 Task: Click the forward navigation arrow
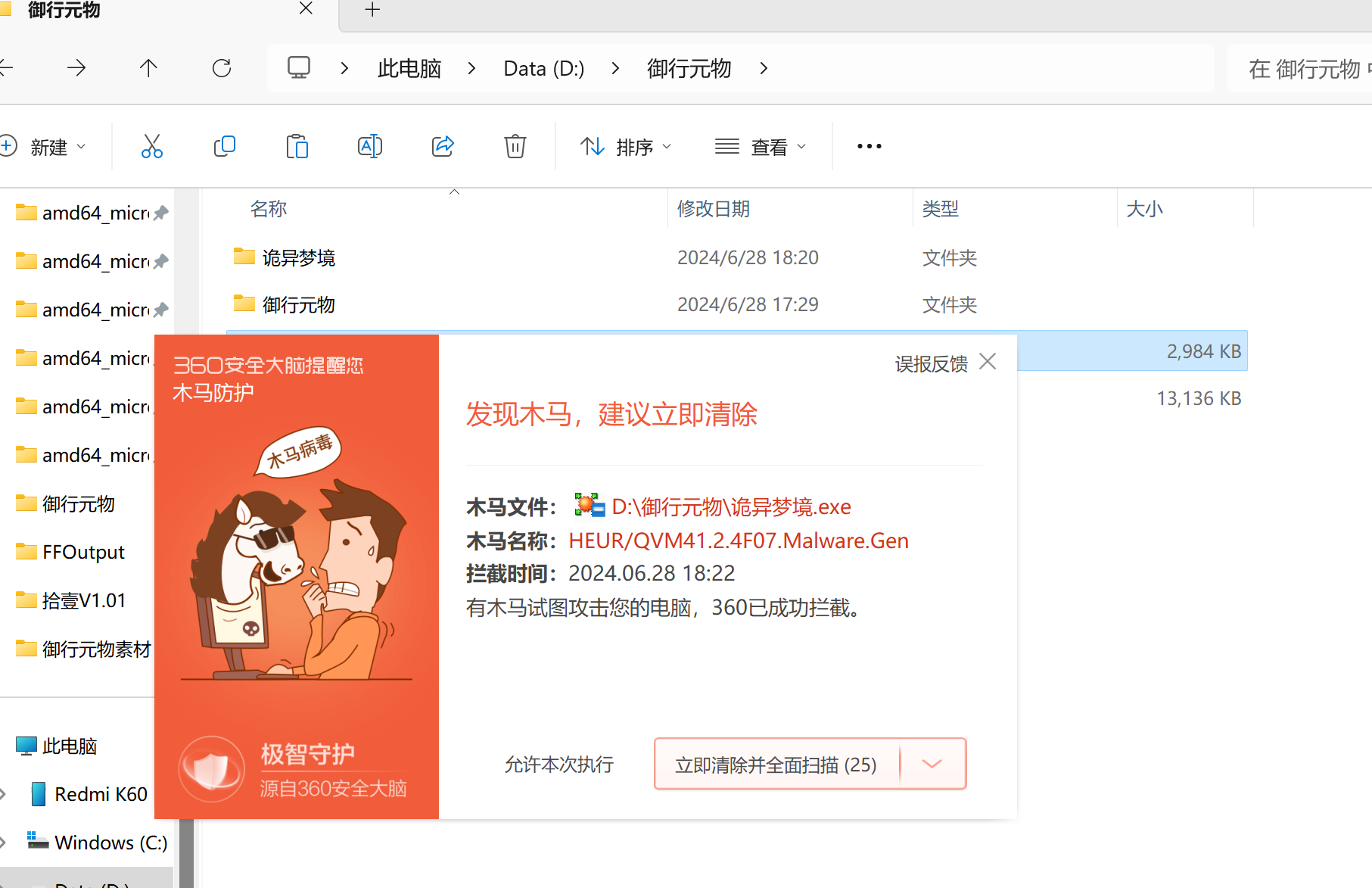click(x=76, y=68)
